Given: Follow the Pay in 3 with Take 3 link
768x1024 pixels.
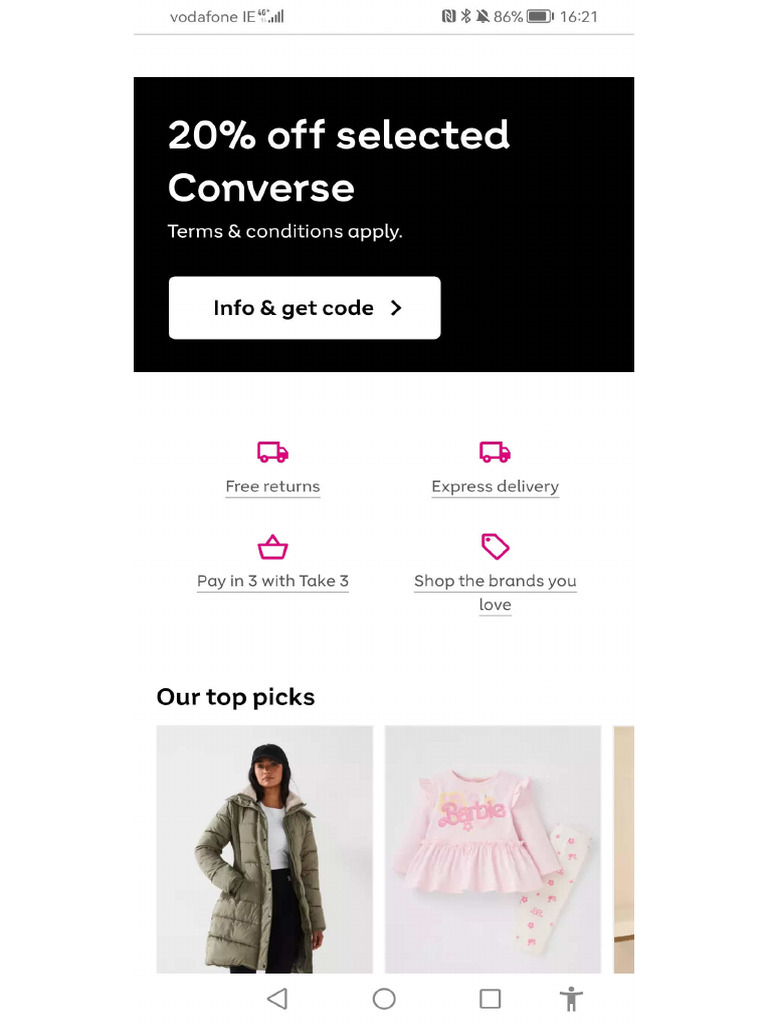Looking at the screenshot, I should [272, 581].
